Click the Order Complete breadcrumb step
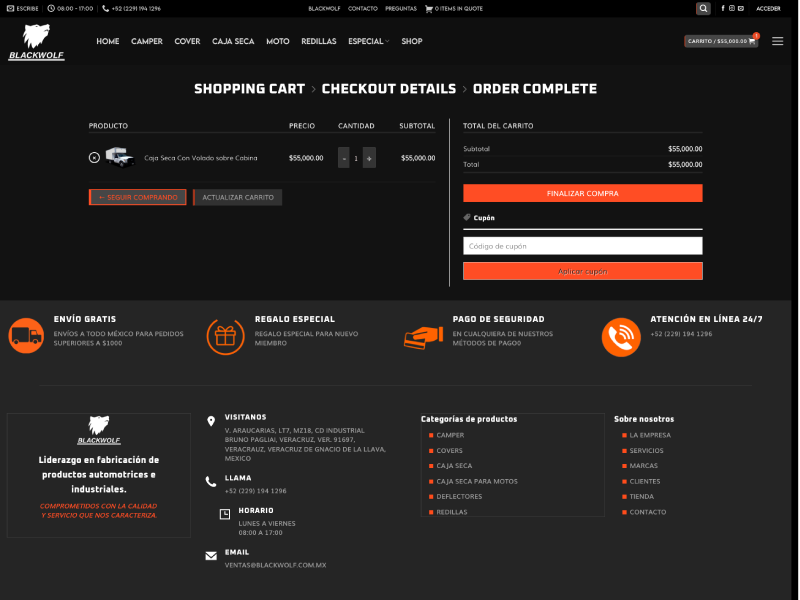 pyautogui.click(x=535, y=89)
